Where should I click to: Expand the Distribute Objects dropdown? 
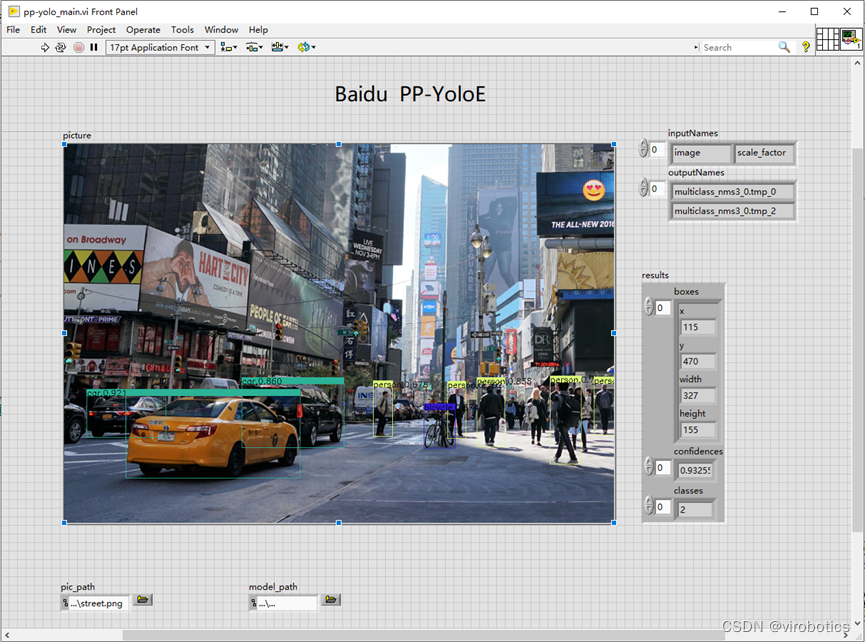[254, 47]
